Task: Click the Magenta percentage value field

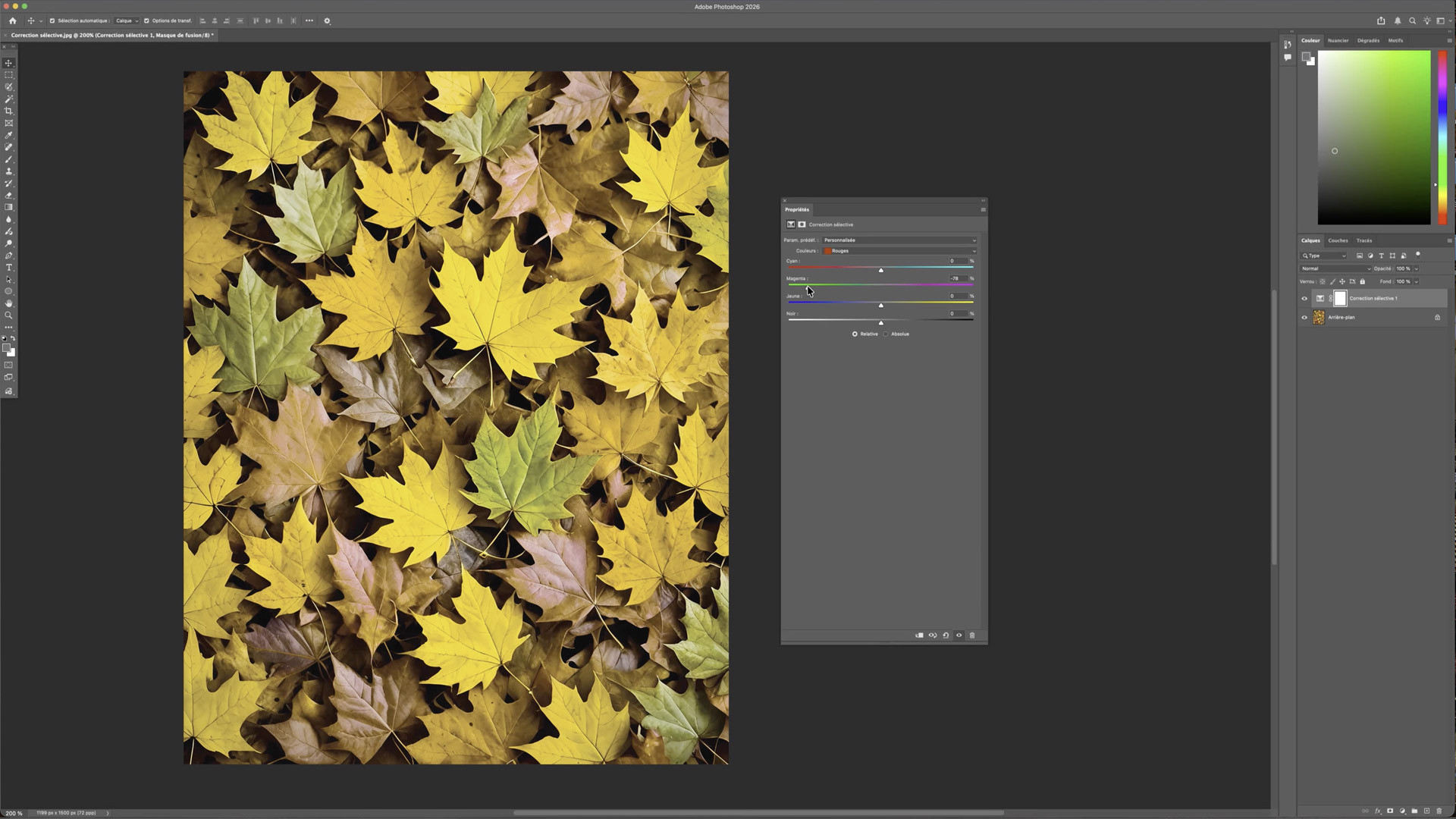Action: pos(955,278)
